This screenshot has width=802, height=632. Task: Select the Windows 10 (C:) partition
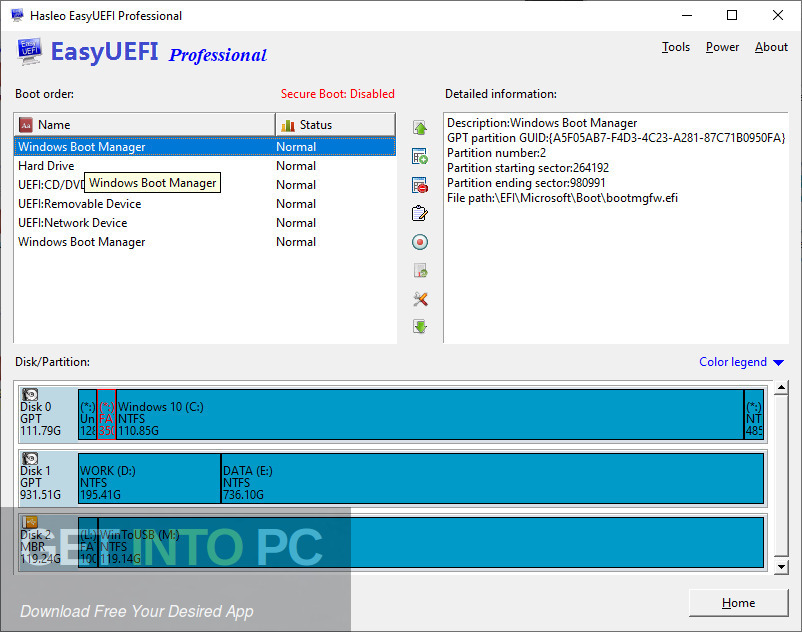(430, 414)
